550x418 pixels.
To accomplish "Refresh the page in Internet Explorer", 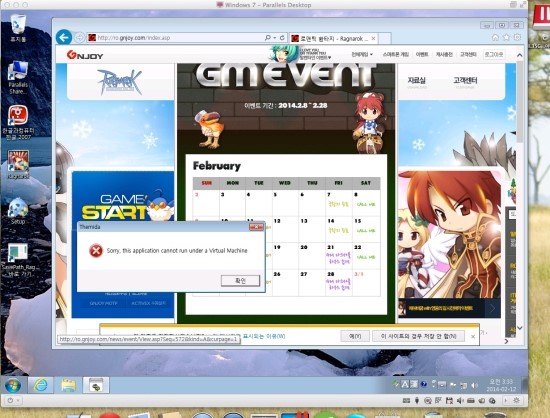I will click(282, 38).
